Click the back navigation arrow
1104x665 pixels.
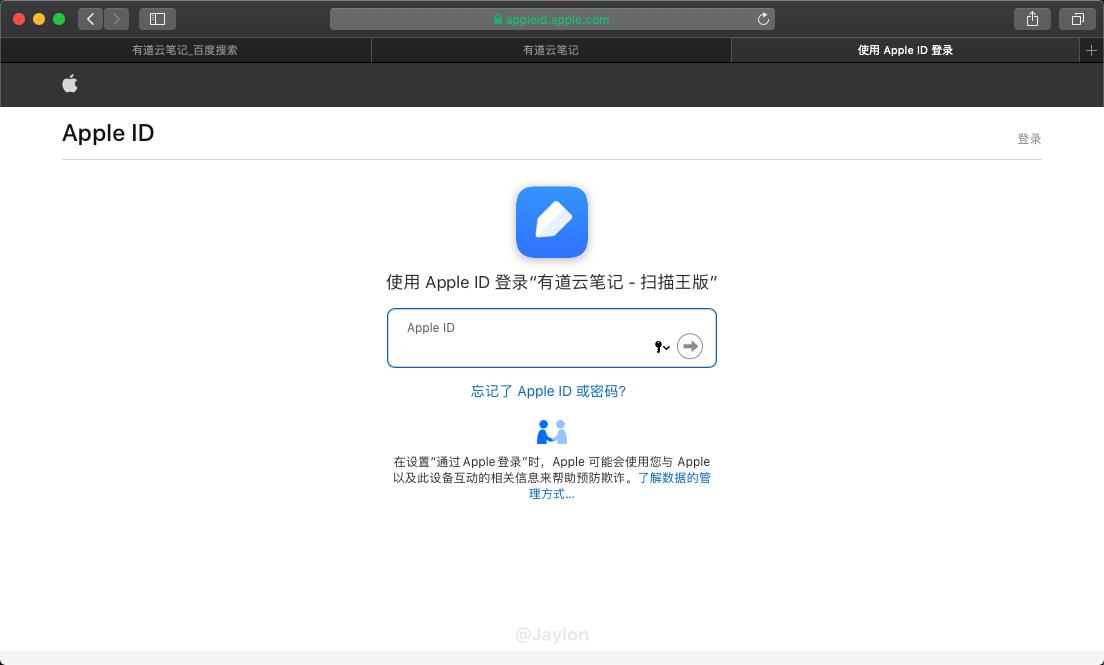(90, 18)
